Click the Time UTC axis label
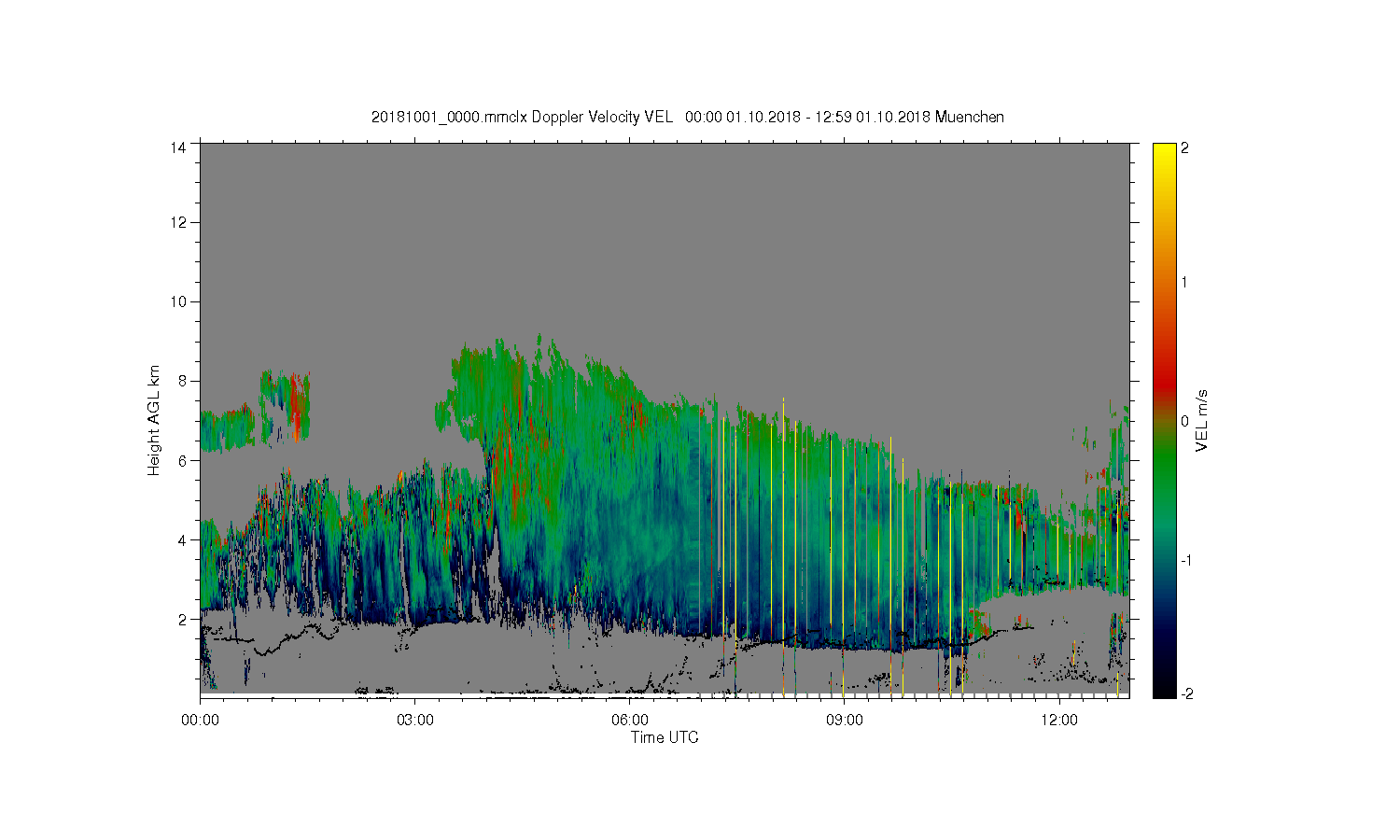 [665, 737]
